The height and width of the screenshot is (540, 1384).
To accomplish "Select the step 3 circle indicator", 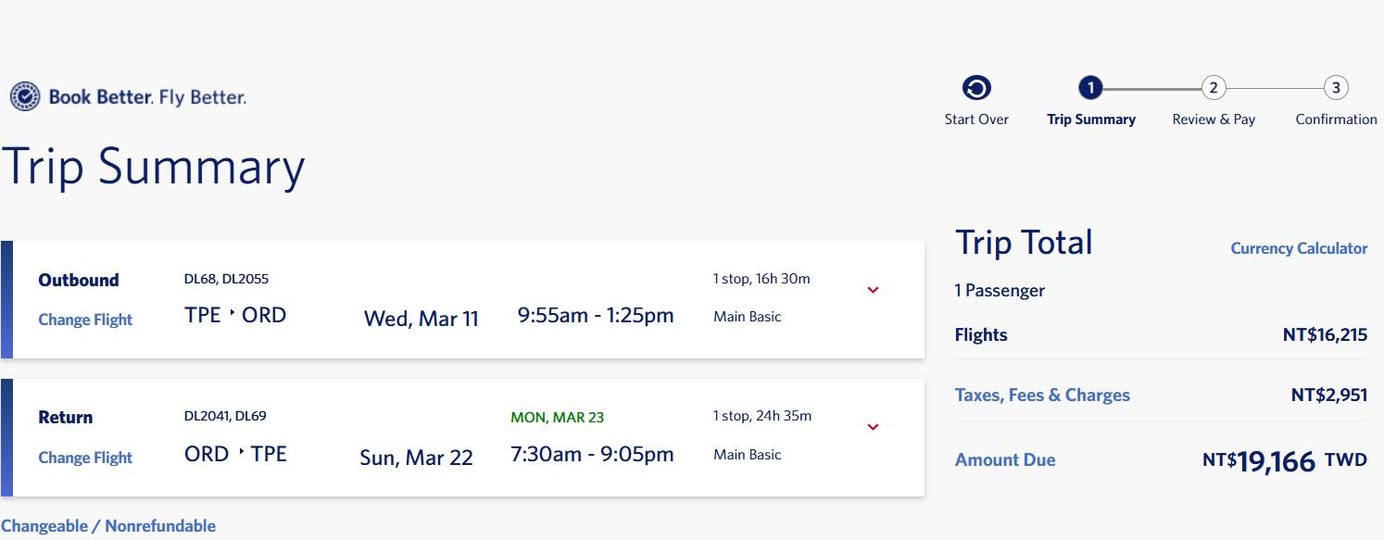I will pos(1336,88).
